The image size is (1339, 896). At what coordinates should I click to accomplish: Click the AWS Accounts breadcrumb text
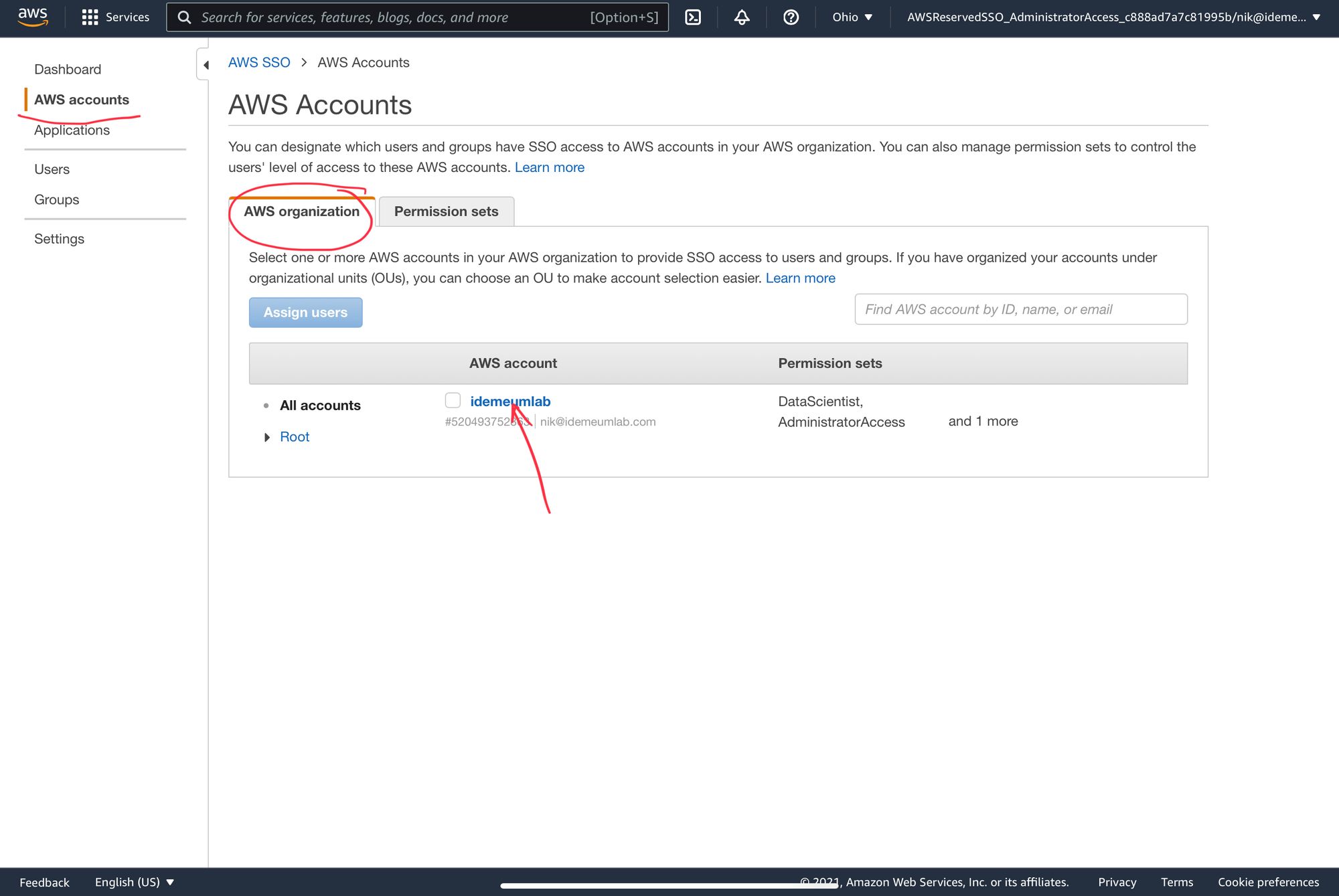[364, 62]
